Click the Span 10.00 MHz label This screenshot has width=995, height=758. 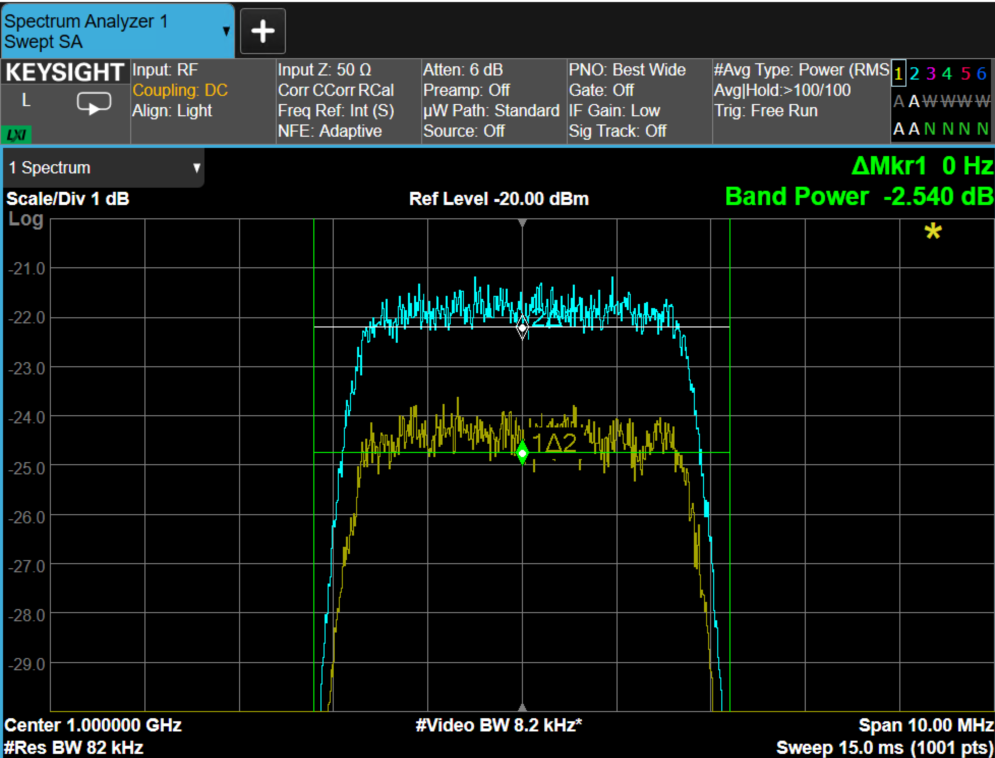[x=926, y=725]
